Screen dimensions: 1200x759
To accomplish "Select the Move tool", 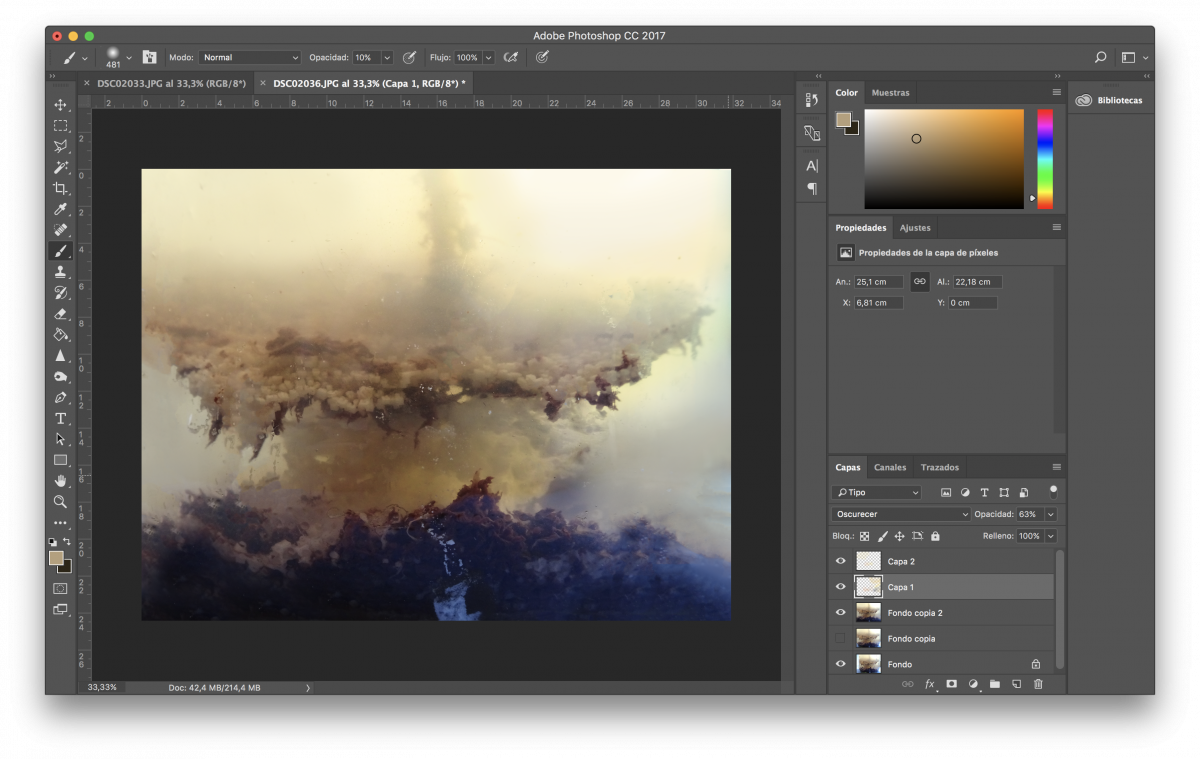I will (x=60, y=105).
